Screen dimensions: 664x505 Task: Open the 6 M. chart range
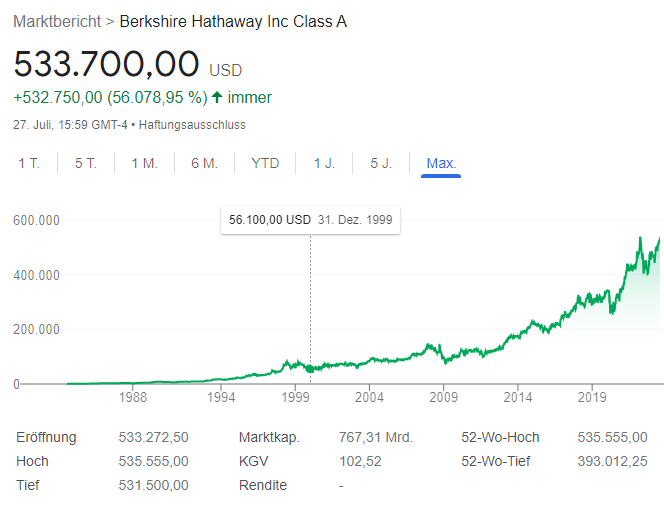(x=204, y=163)
